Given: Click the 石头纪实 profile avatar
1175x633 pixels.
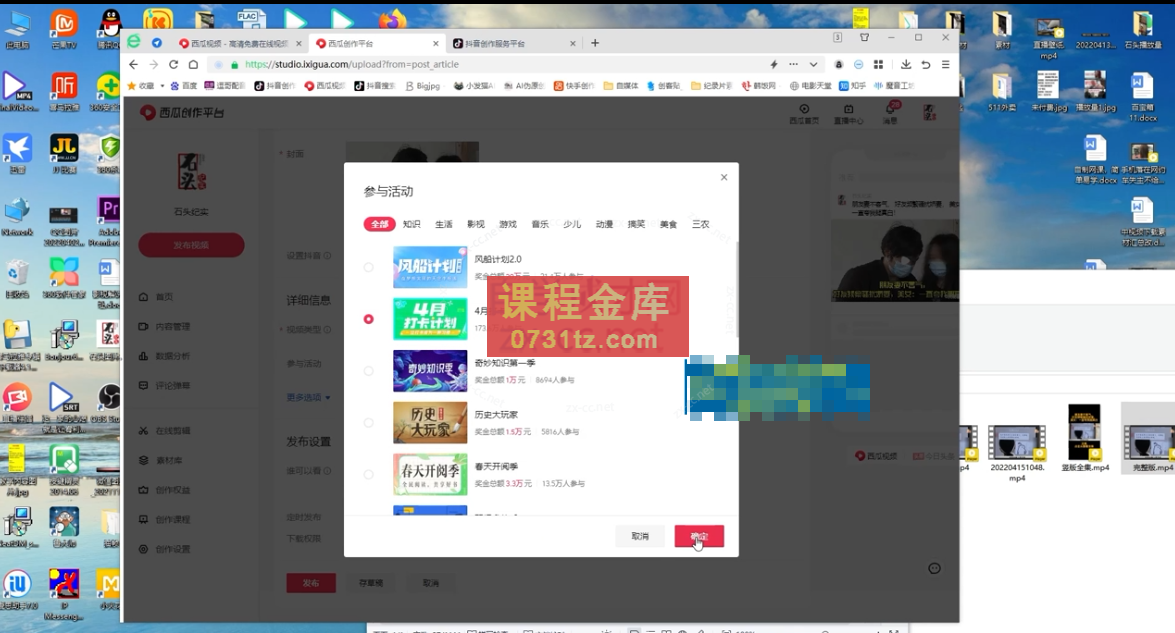Looking at the screenshot, I should pyautogui.click(x=191, y=172).
